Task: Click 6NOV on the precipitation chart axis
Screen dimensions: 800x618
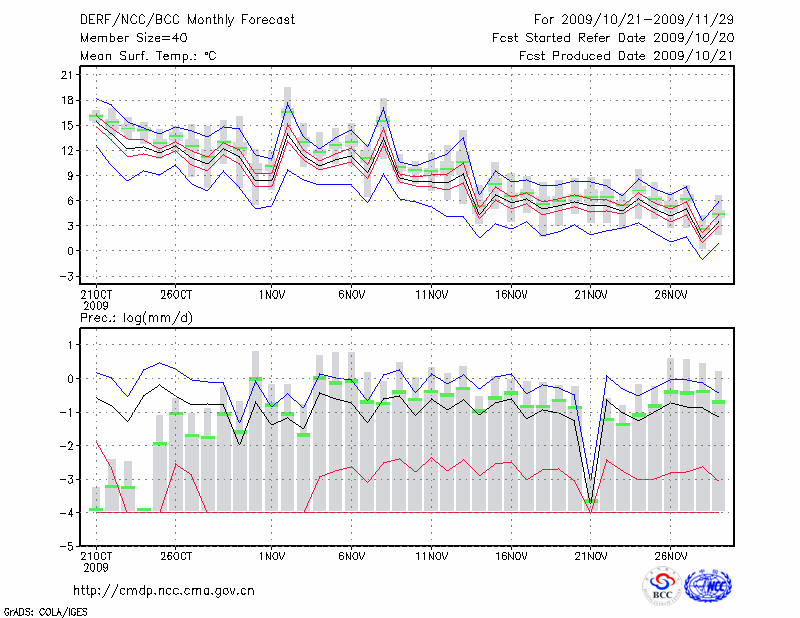Action: [351, 556]
